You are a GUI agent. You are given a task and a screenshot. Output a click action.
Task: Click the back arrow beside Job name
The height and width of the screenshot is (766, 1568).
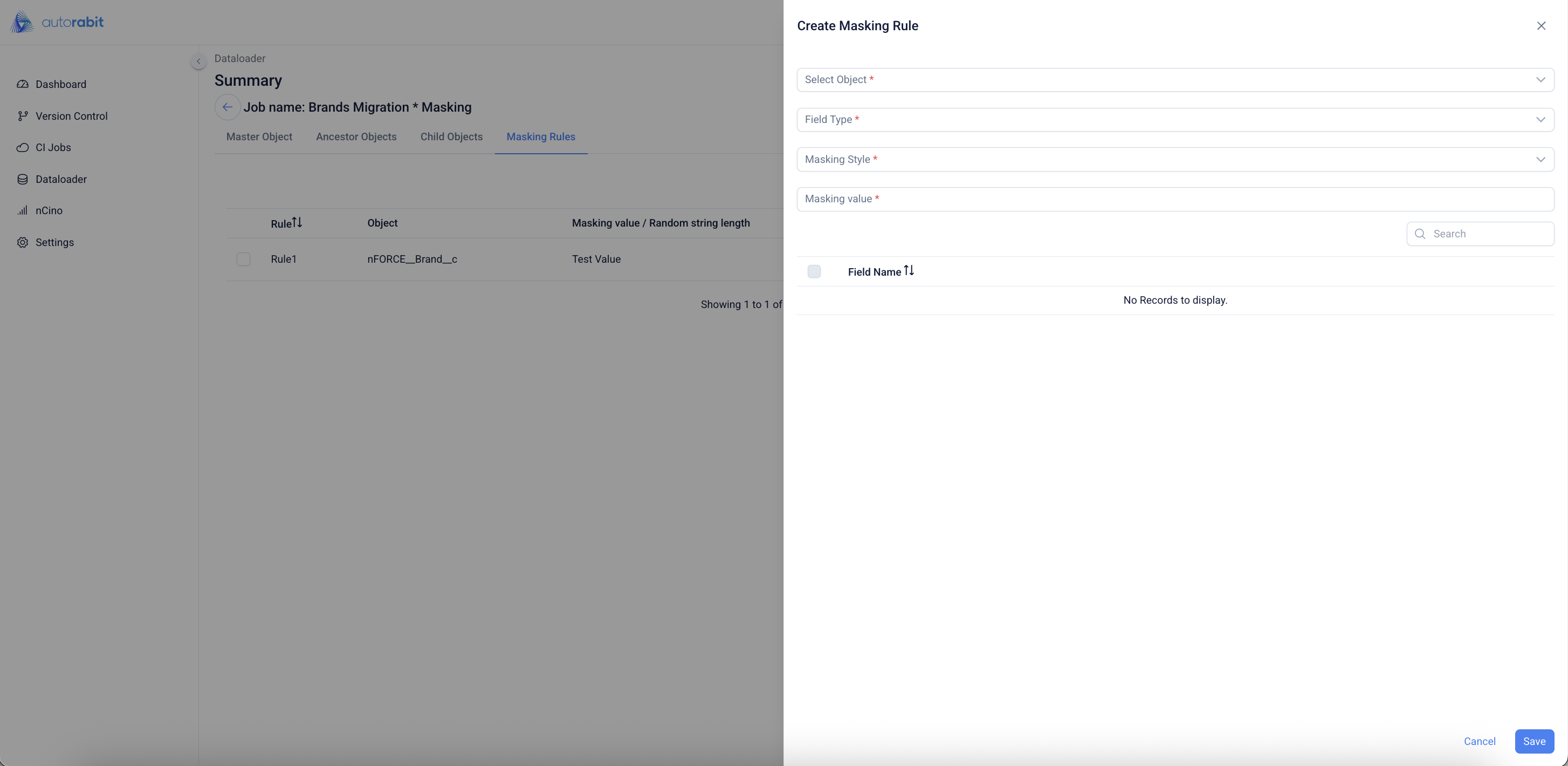[x=227, y=107]
